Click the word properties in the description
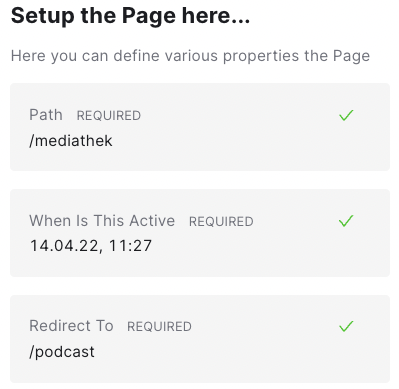Image resolution: width=399 pixels, height=389 pixels. tap(261, 56)
